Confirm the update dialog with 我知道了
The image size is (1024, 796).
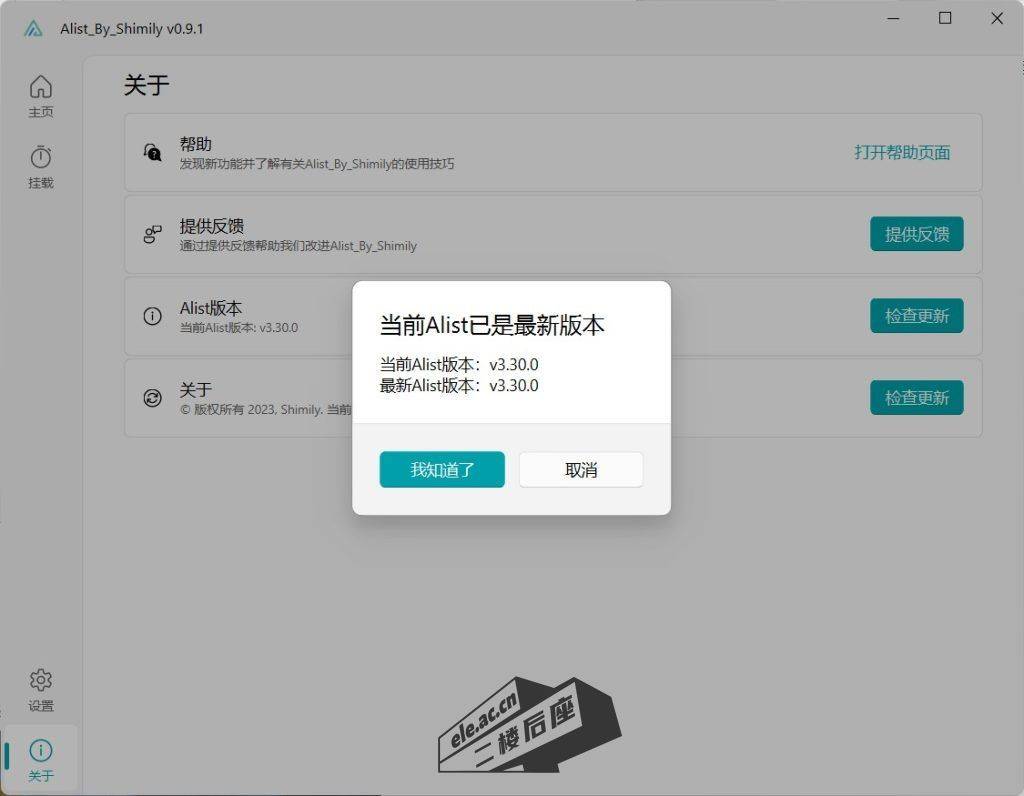click(441, 469)
